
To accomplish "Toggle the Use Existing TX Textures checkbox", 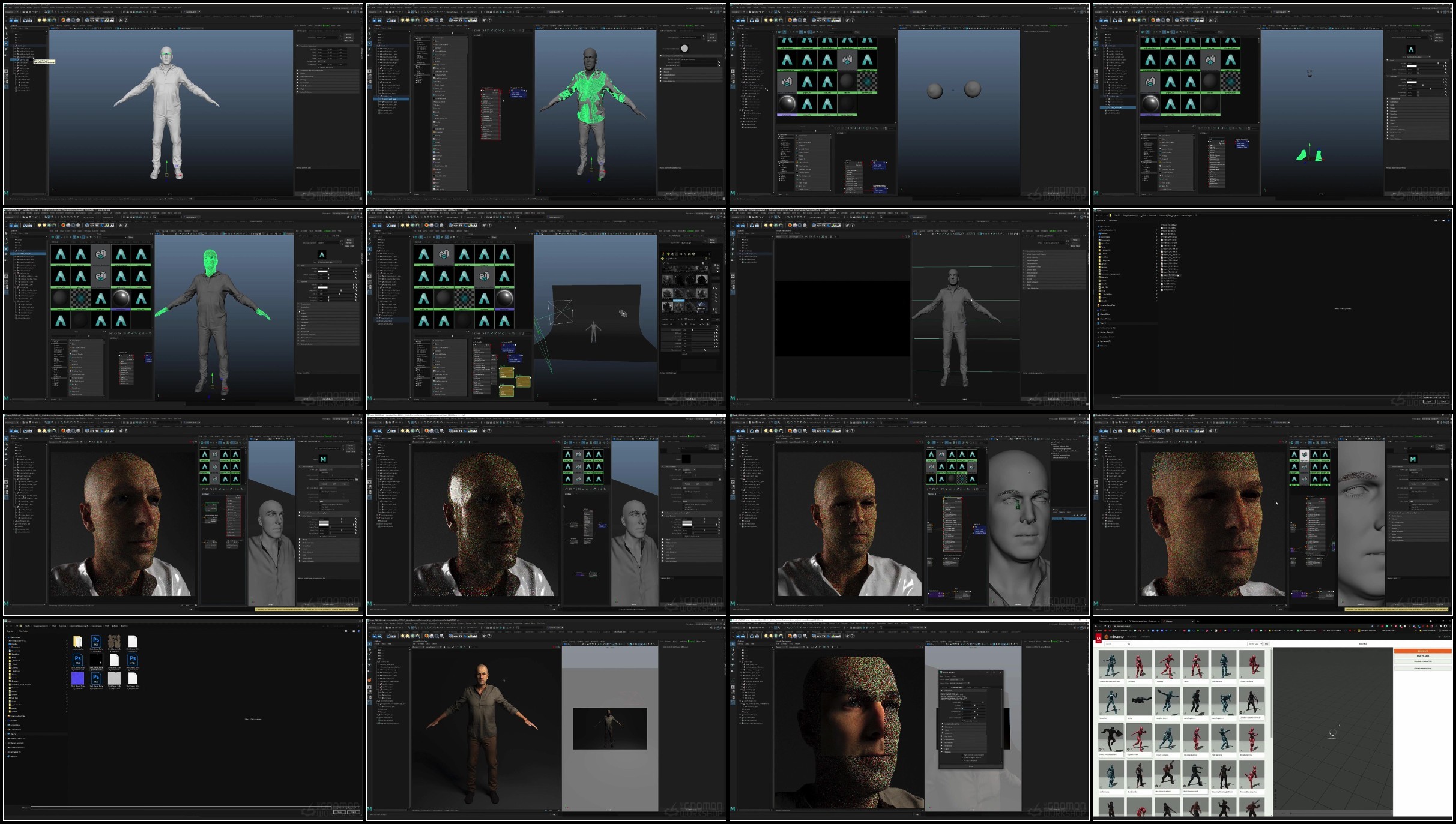I will (962, 757).
